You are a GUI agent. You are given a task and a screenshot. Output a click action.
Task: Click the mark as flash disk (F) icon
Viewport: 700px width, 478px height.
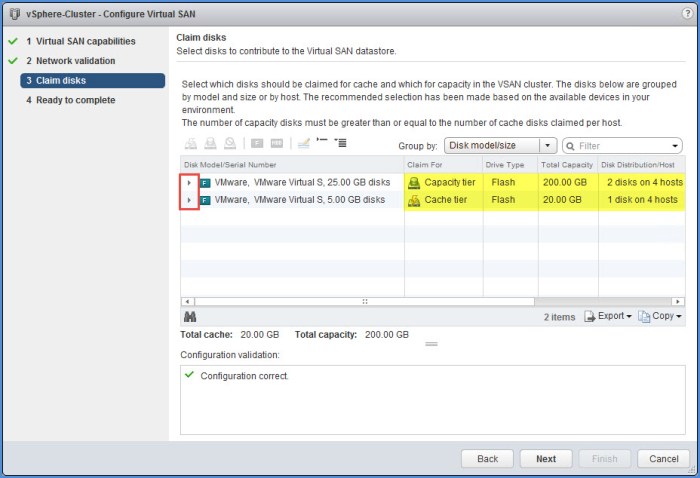[x=257, y=143]
